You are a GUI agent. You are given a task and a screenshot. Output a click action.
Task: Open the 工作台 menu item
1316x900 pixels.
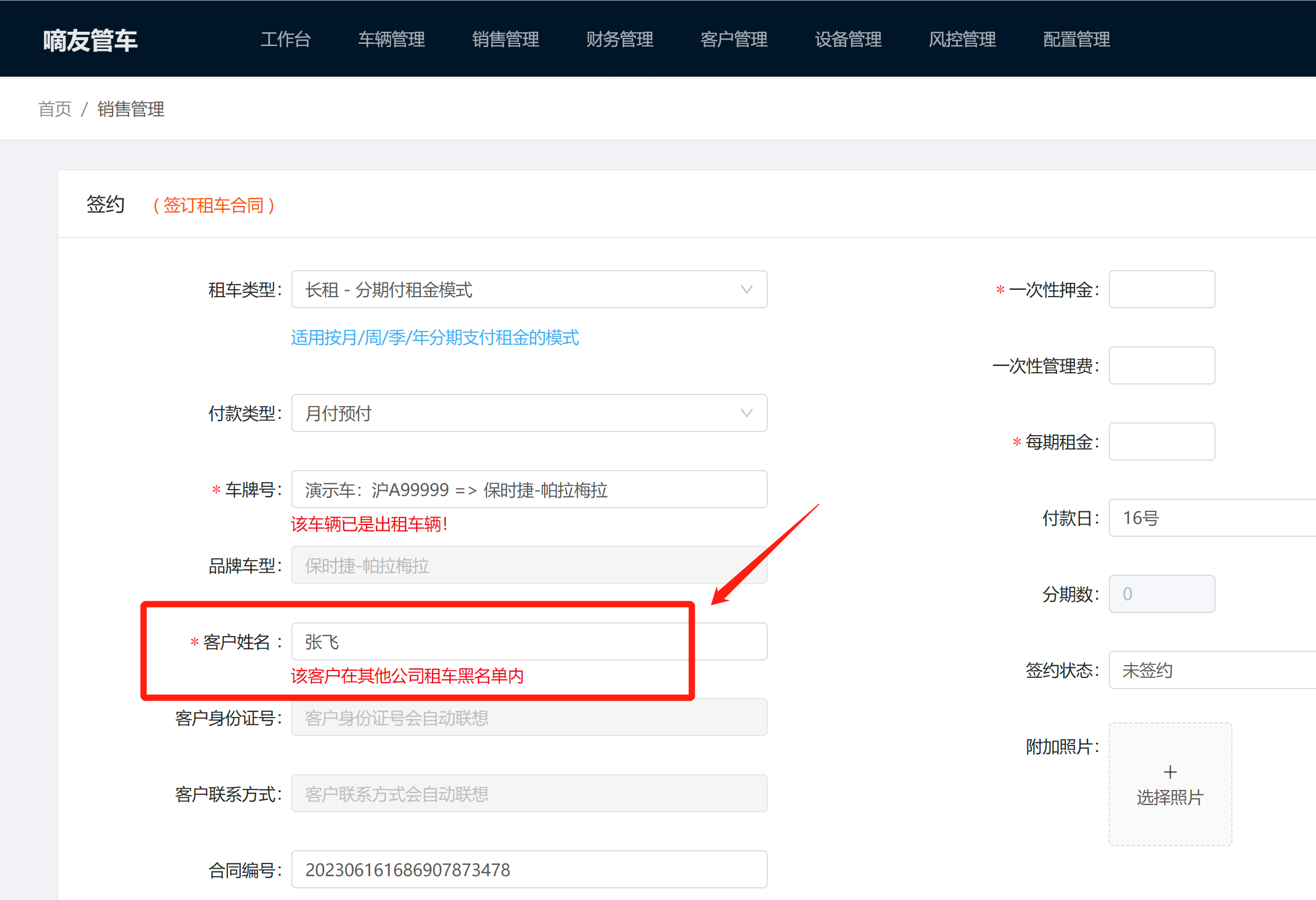286,39
